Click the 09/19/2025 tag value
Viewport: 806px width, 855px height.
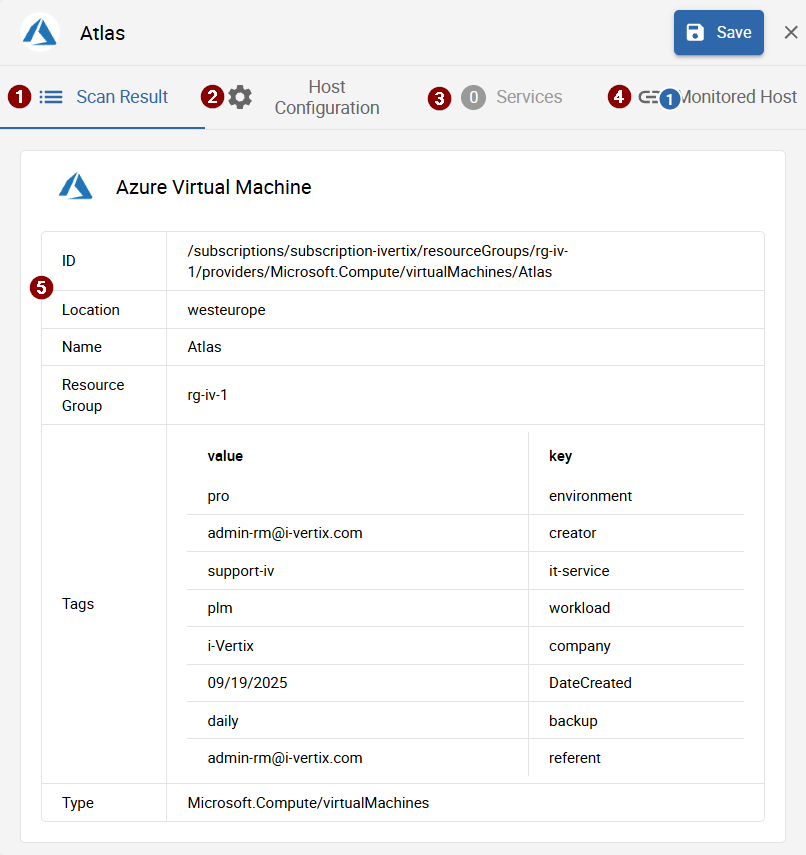(247, 683)
